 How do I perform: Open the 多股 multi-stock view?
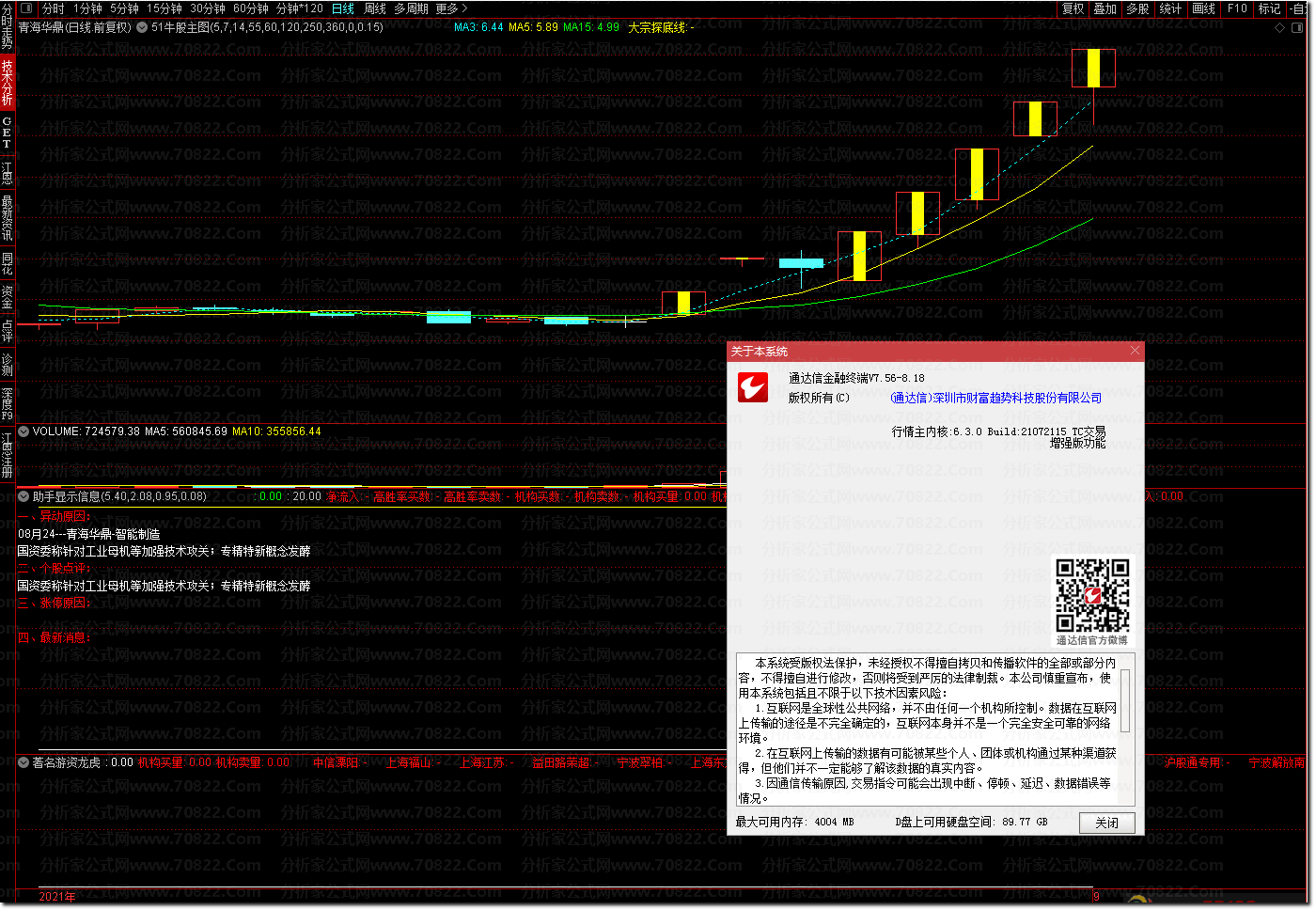pyautogui.click(x=1138, y=8)
